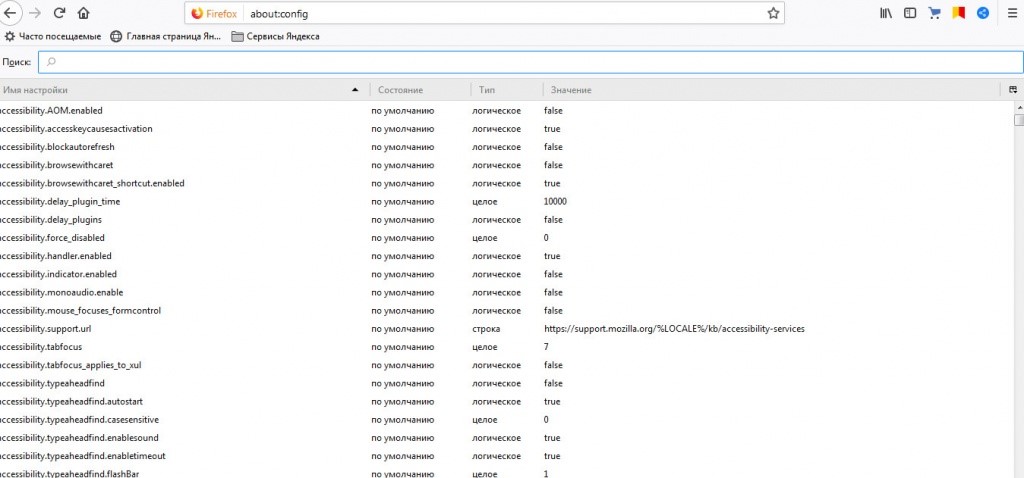
Task: Click the Forward navigation arrow
Action: 35,14
